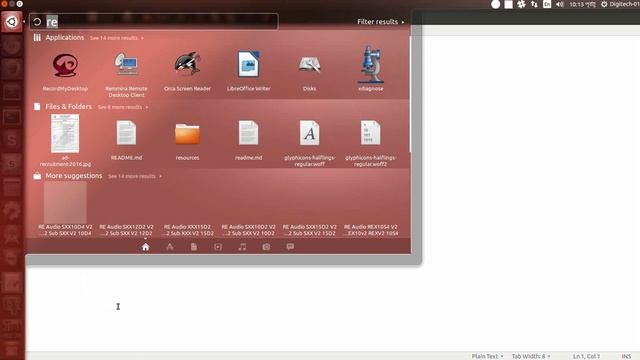Open glyphicons-halflings-regular.woff2 file

click(371, 143)
